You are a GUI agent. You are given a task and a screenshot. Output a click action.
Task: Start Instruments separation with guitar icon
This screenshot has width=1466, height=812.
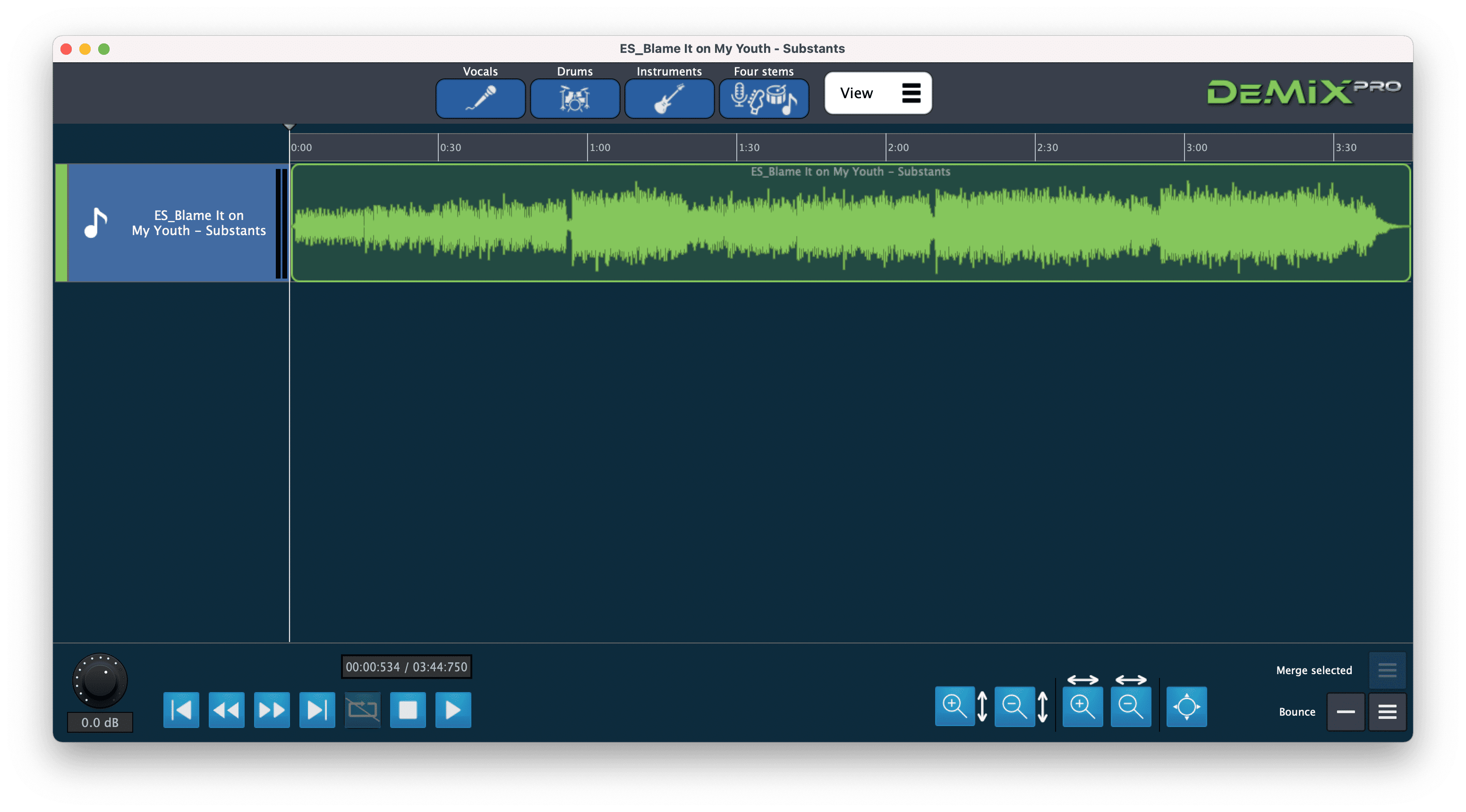pos(669,99)
